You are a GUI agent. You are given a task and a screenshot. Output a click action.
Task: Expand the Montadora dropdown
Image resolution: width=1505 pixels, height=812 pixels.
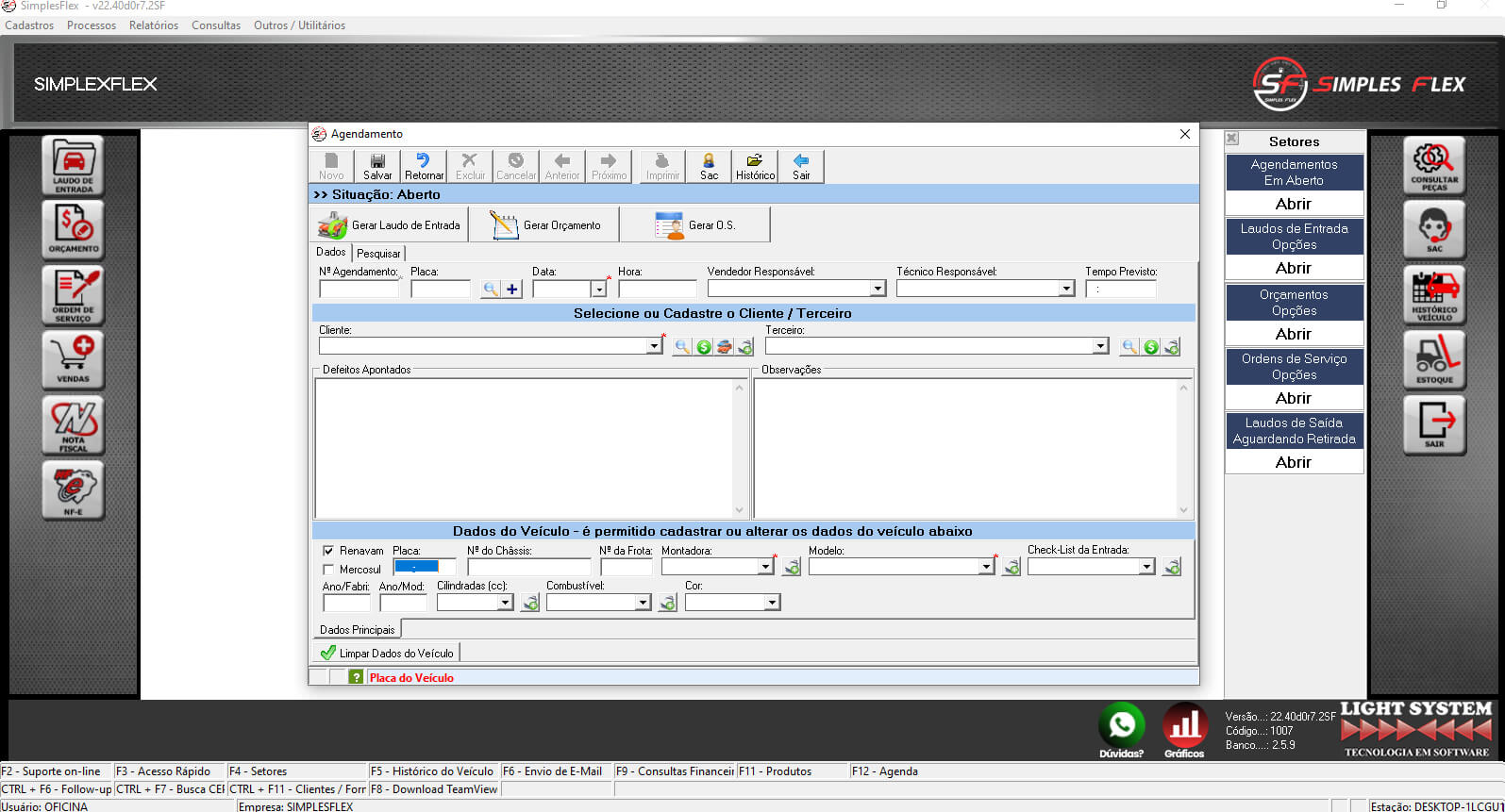(x=765, y=567)
